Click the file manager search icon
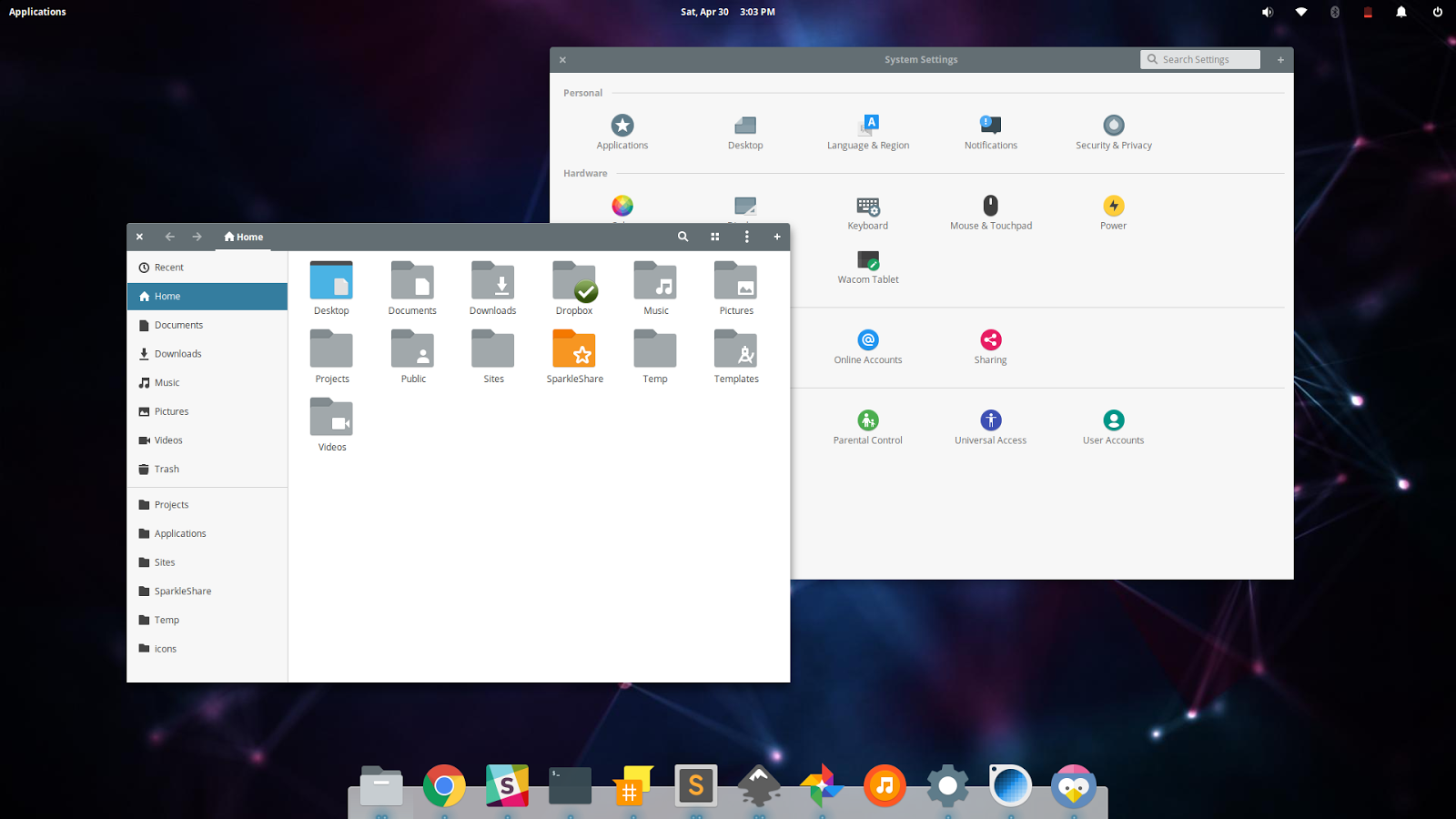This screenshot has height=819, width=1456. [x=682, y=237]
